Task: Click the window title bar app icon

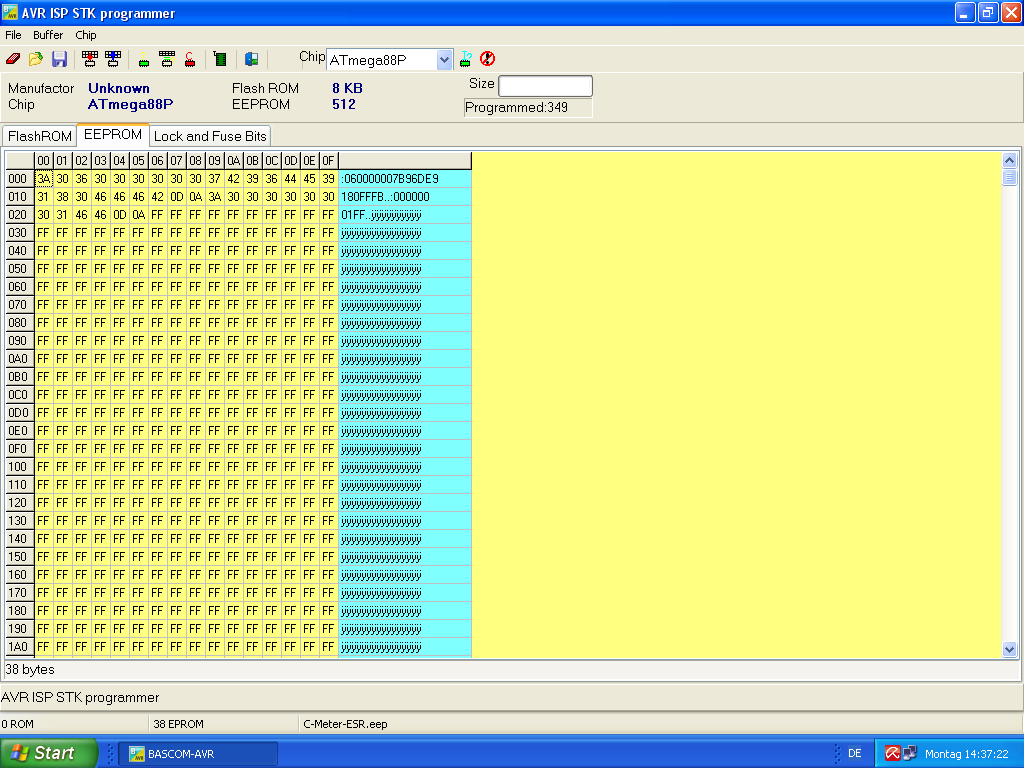Action: [10, 12]
